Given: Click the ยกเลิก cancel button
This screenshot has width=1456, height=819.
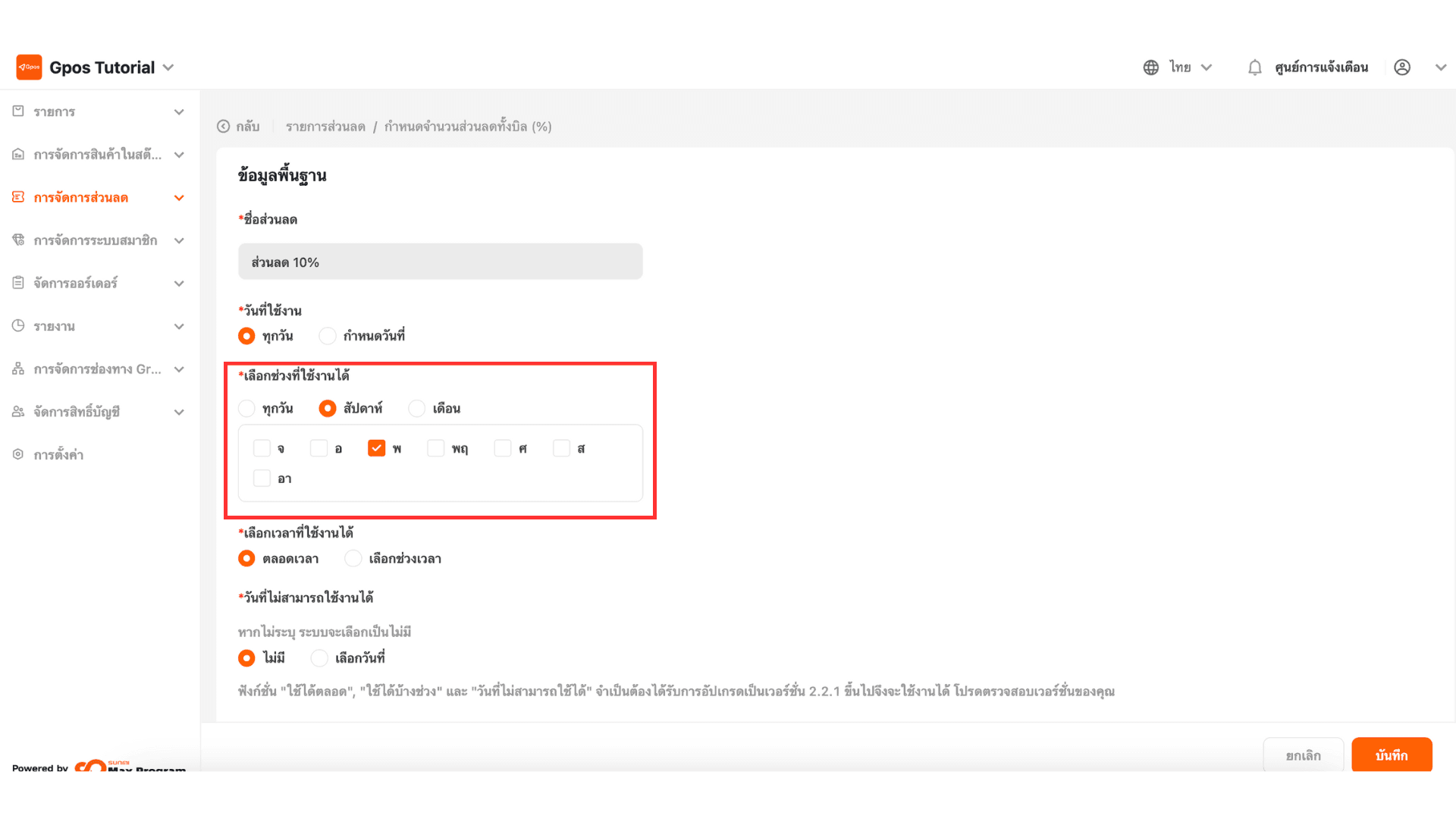Looking at the screenshot, I should click(1303, 755).
